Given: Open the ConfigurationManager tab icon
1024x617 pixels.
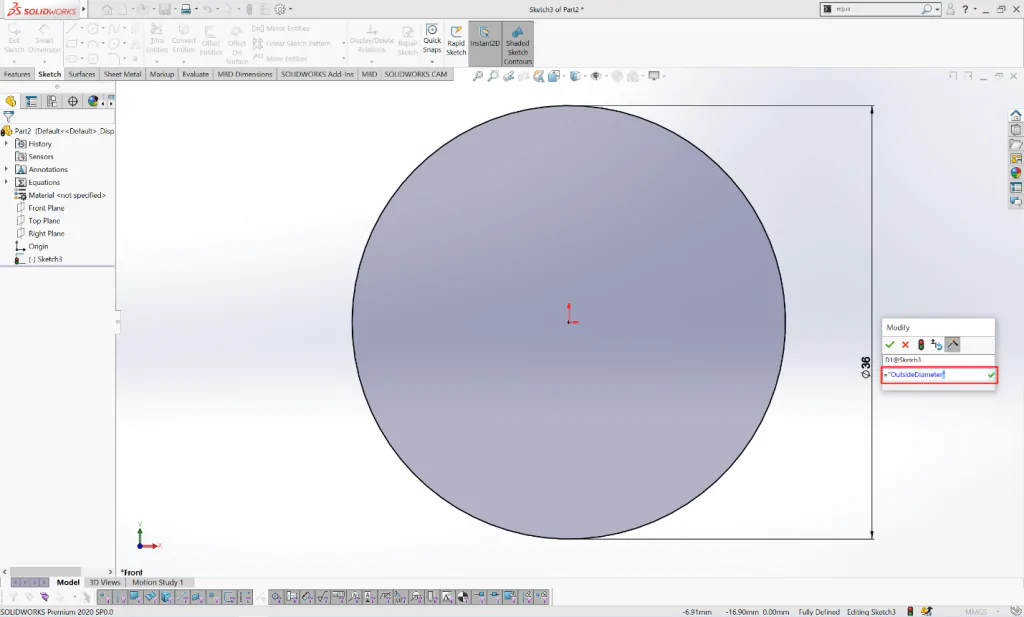Looking at the screenshot, I should pyautogui.click(x=52, y=101).
